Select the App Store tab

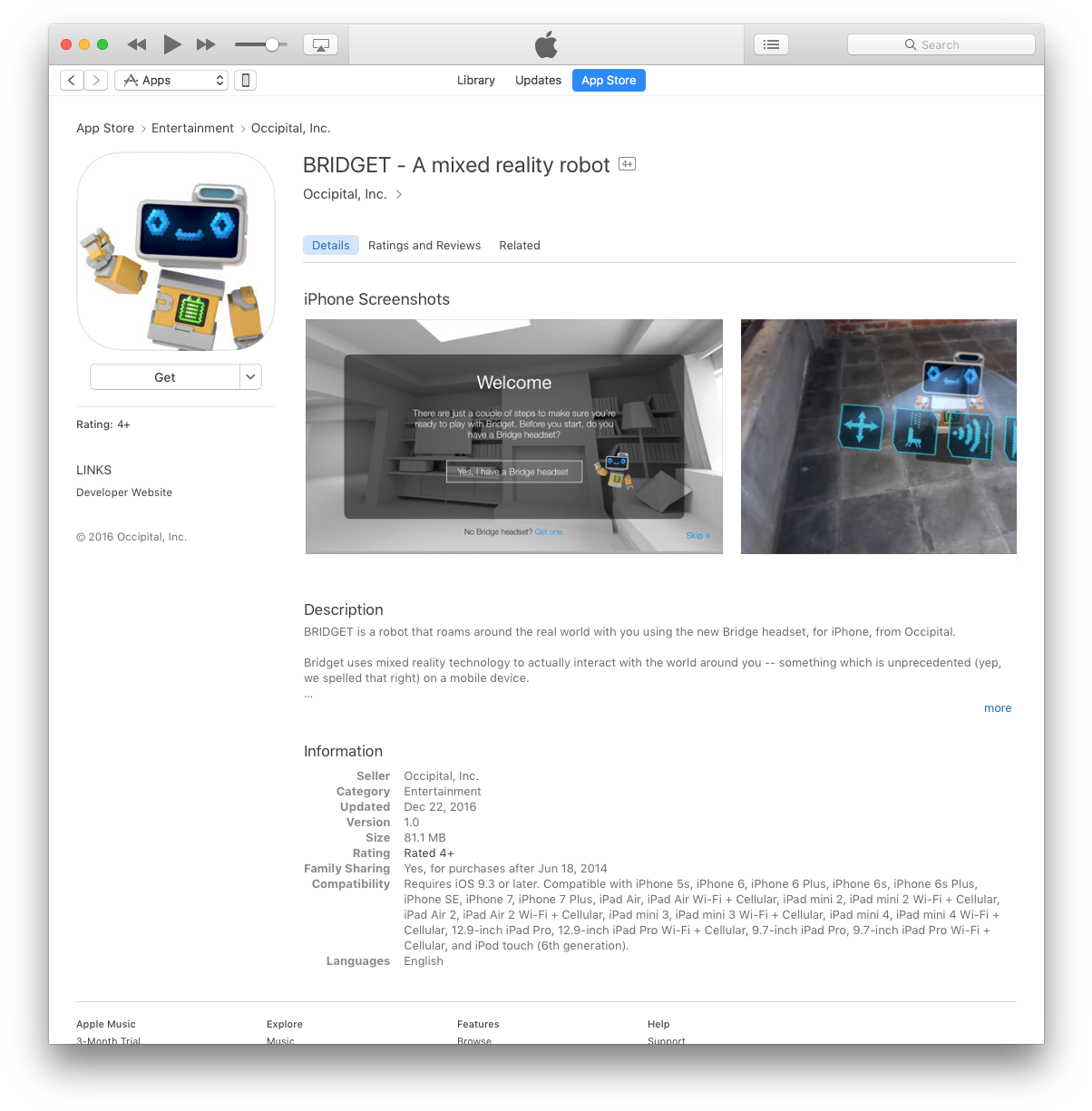pos(609,81)
